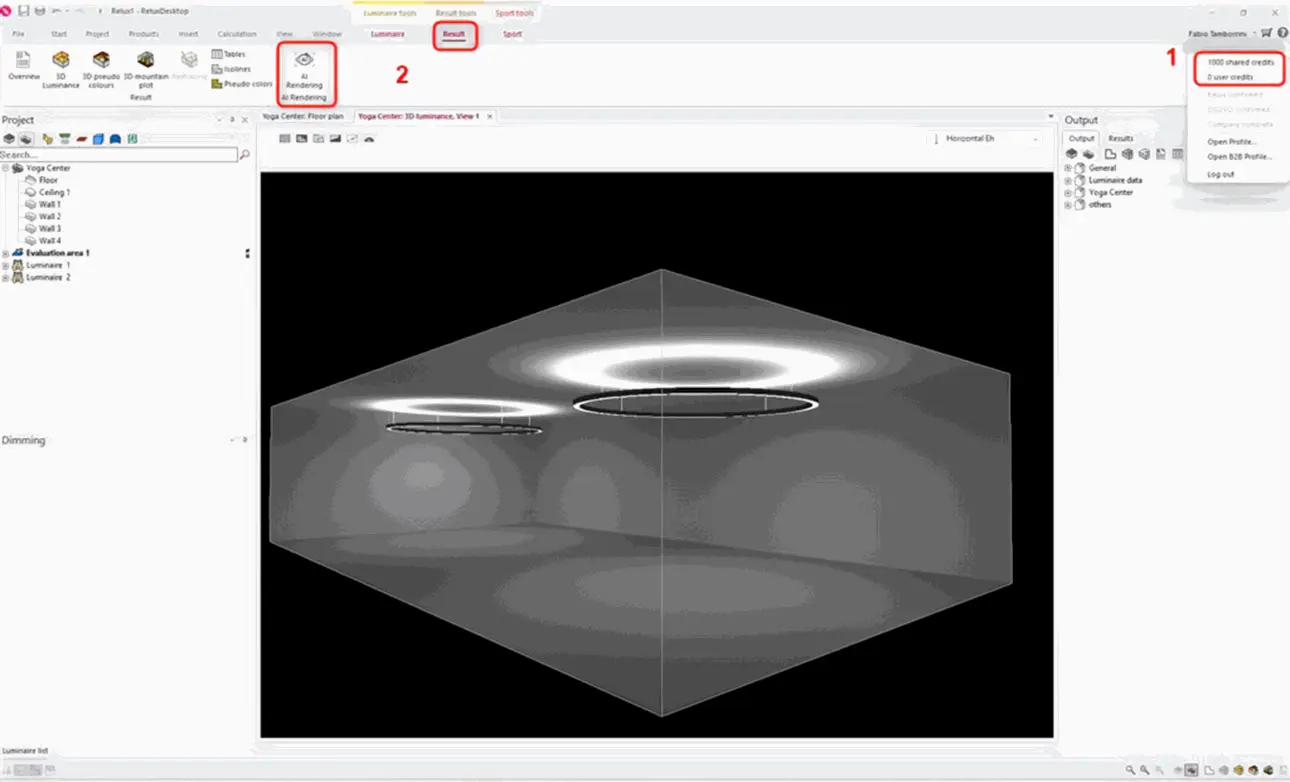Launch the AI Rendering tool
Image resolution: width=1290 pixels, height=782 pixels.
click(x=304, y=72)
